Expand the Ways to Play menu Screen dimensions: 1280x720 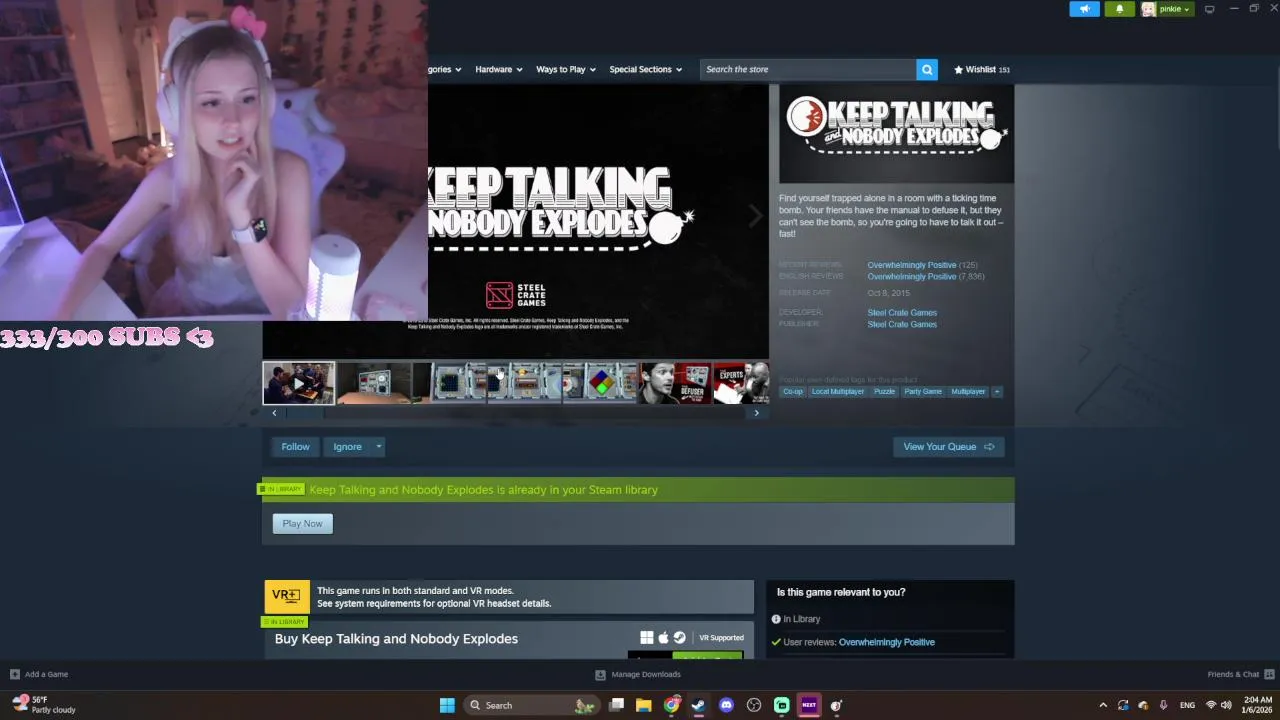click(566, 69)
